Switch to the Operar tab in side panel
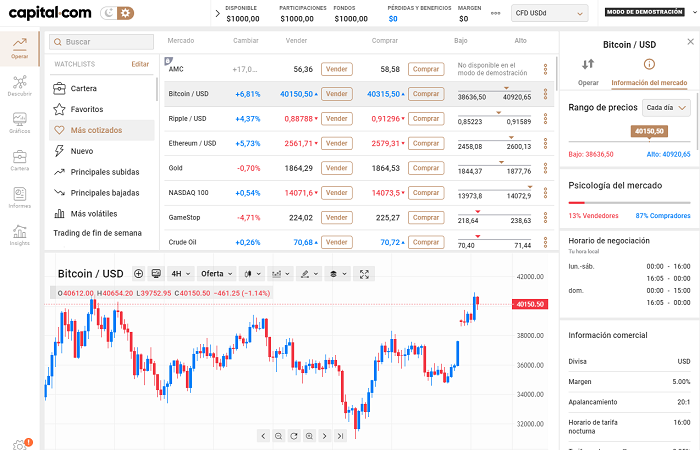The width and height of the screenshot is (700, 450). point(588,72)
